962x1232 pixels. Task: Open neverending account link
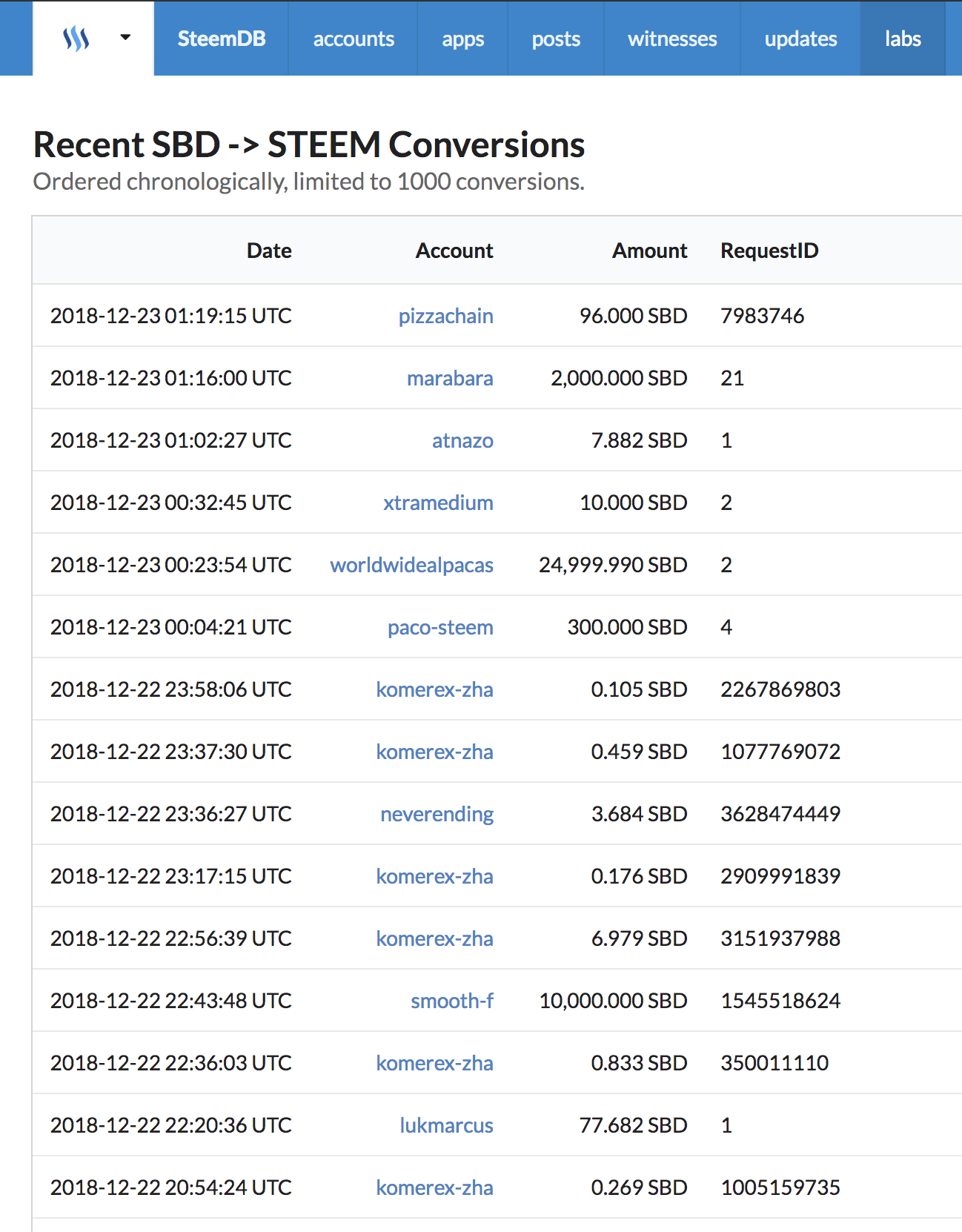437,814
